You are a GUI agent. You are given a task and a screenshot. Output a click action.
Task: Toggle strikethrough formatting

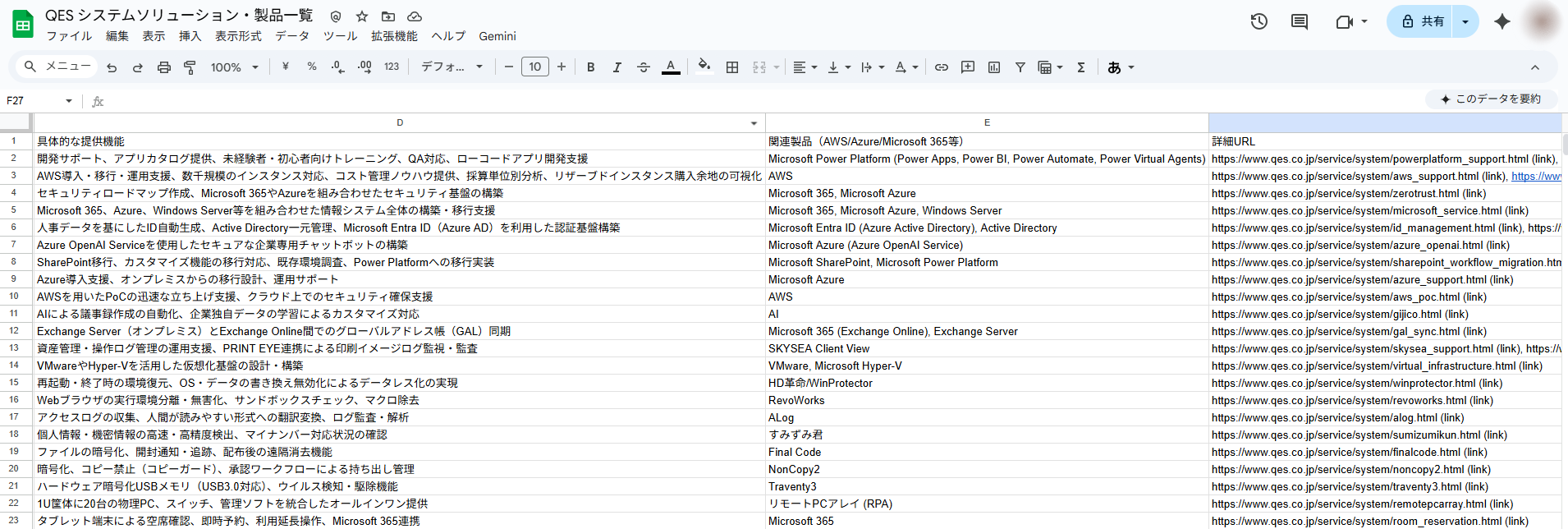[644, 67]
